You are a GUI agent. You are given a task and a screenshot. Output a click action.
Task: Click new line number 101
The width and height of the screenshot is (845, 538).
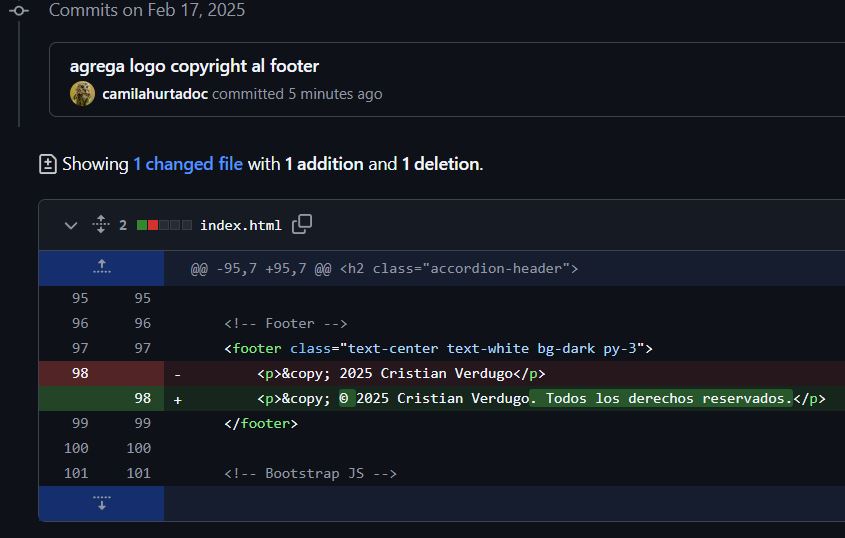point(138,473)
